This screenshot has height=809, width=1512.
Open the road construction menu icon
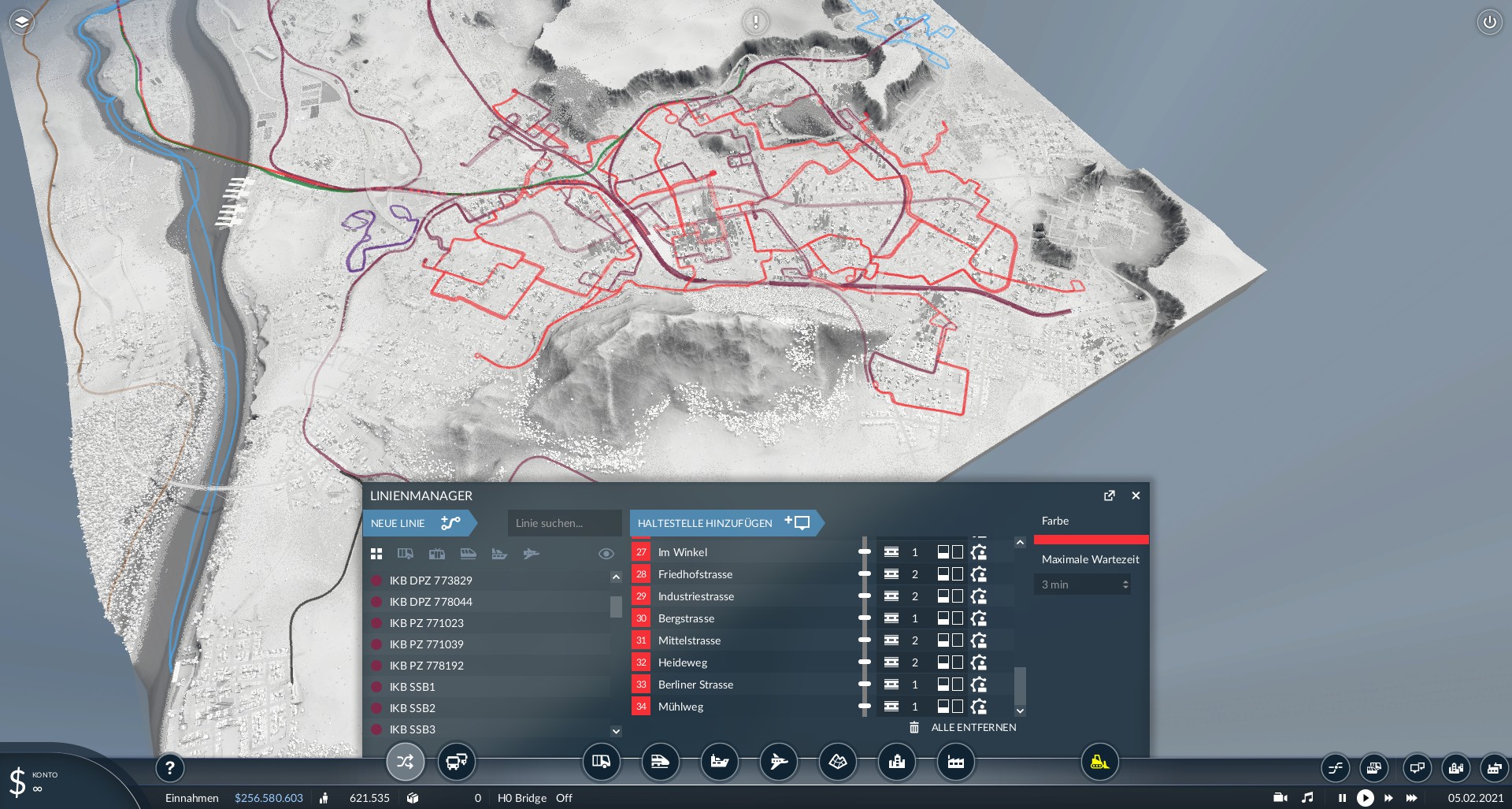602,762
